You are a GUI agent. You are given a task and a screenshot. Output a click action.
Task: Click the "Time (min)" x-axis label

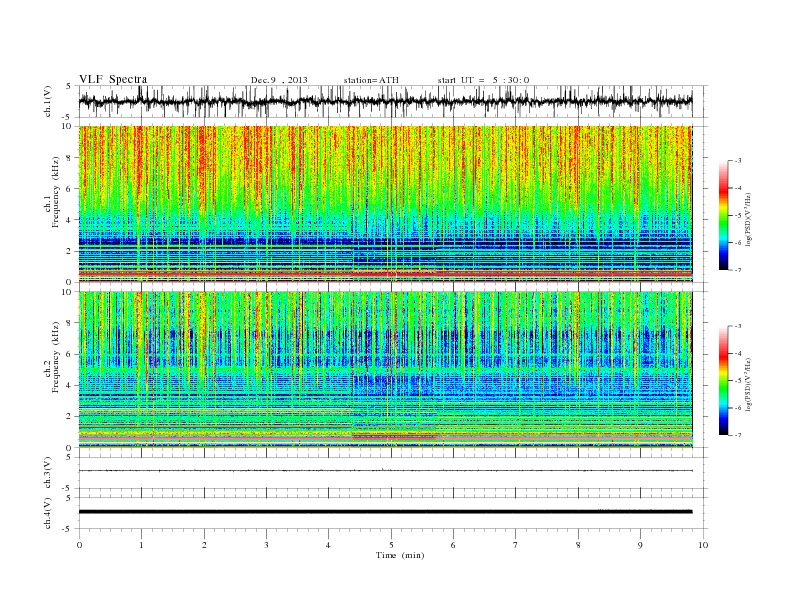400,555
